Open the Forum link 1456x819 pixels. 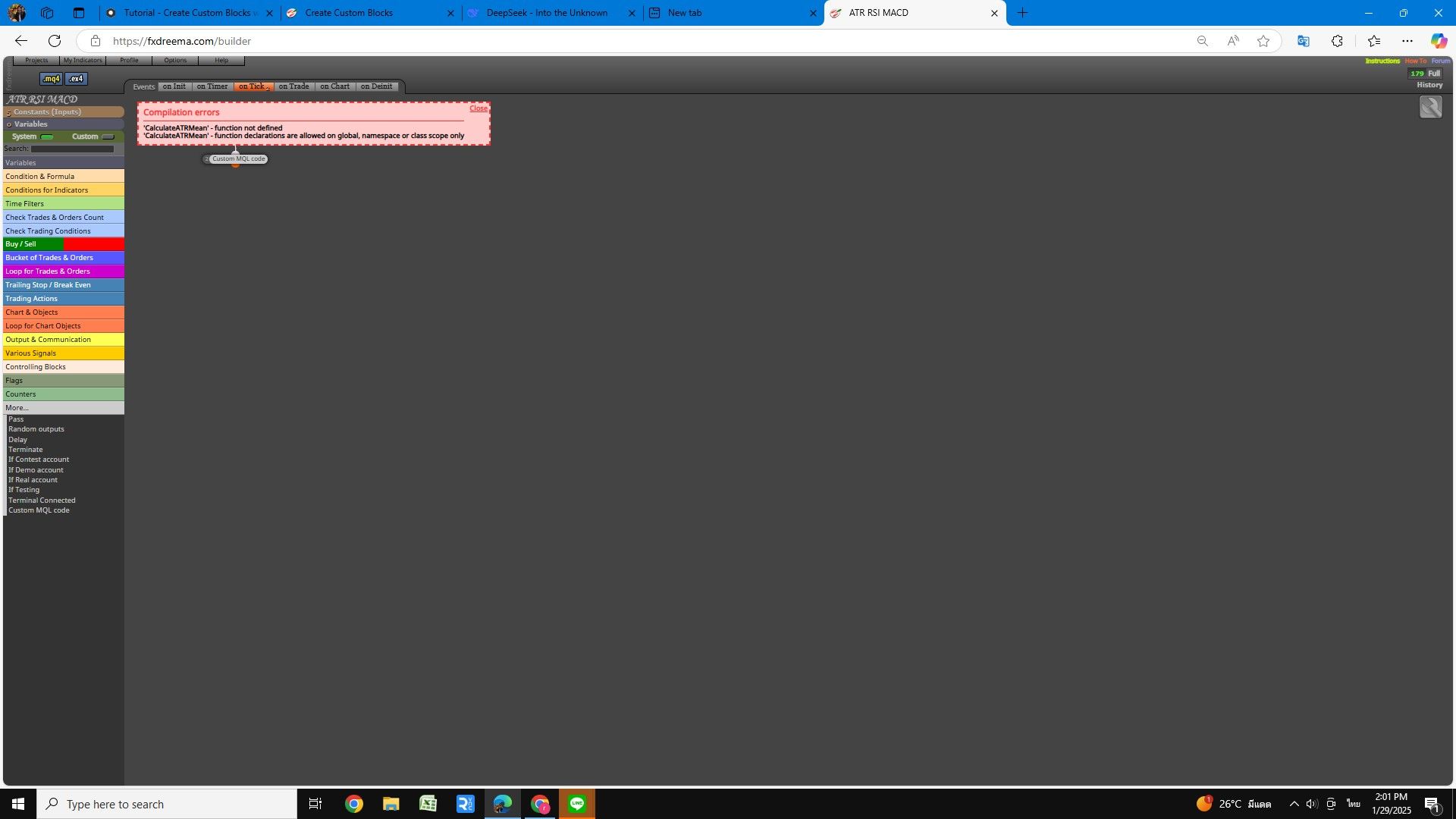click(x=1441, y=61)
